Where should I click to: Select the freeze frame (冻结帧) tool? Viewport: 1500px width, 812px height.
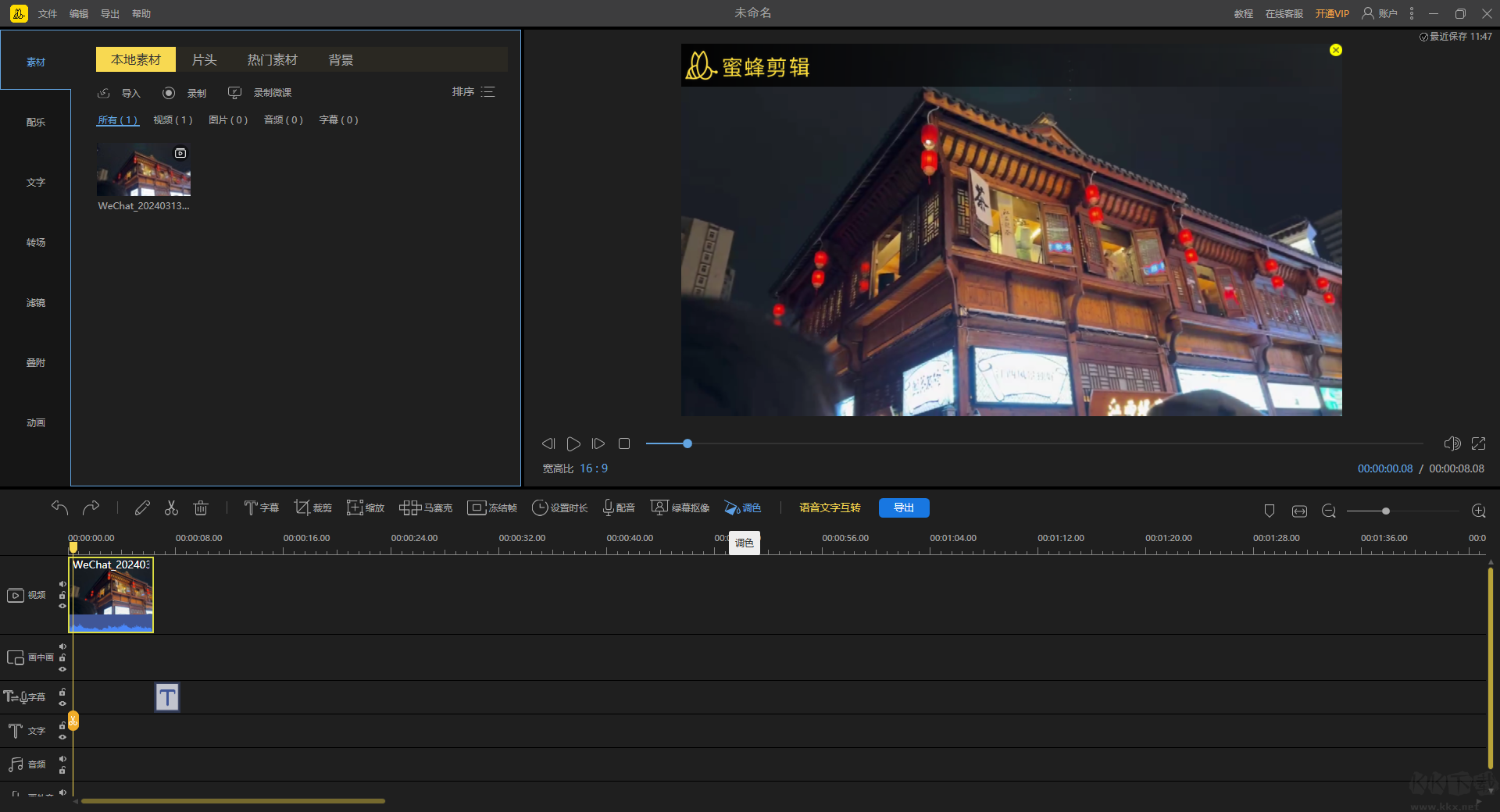(x=491, y=508)
